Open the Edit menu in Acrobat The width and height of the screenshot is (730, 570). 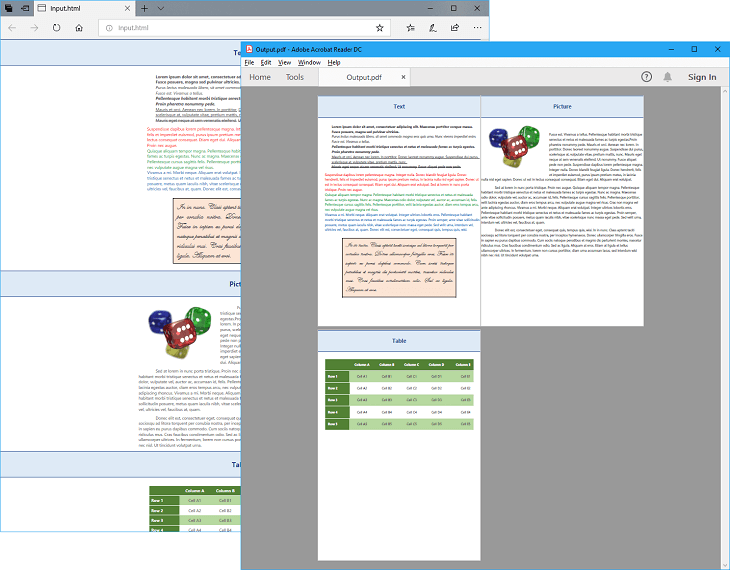tap(266, 62)
